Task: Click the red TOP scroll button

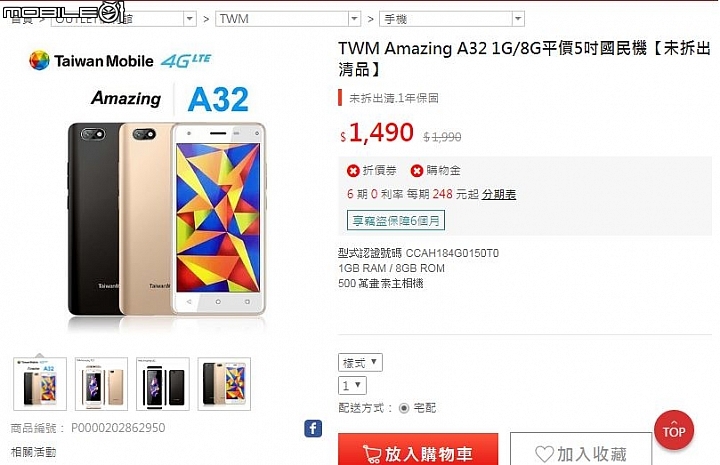Action: click(x=674, y=430)
